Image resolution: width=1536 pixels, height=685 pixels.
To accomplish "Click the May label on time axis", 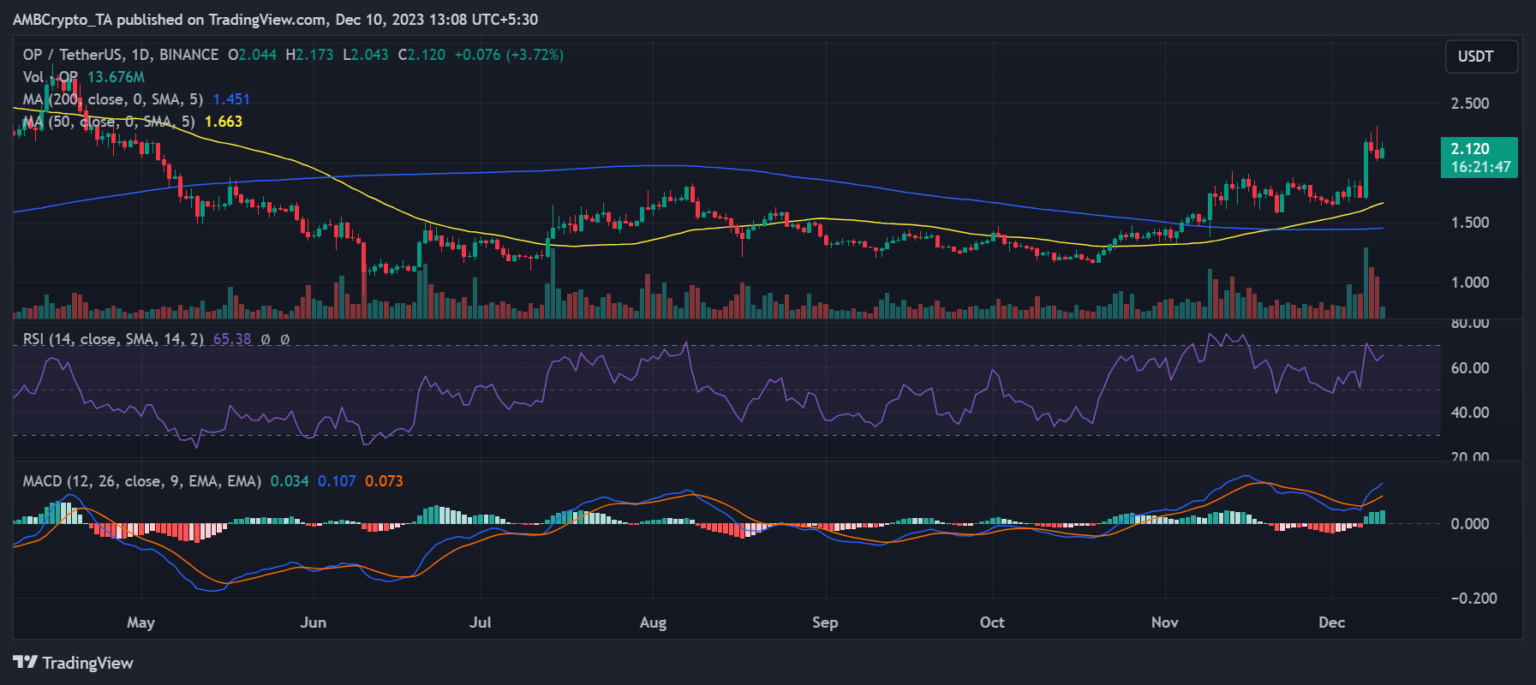I will coord(141,622).
